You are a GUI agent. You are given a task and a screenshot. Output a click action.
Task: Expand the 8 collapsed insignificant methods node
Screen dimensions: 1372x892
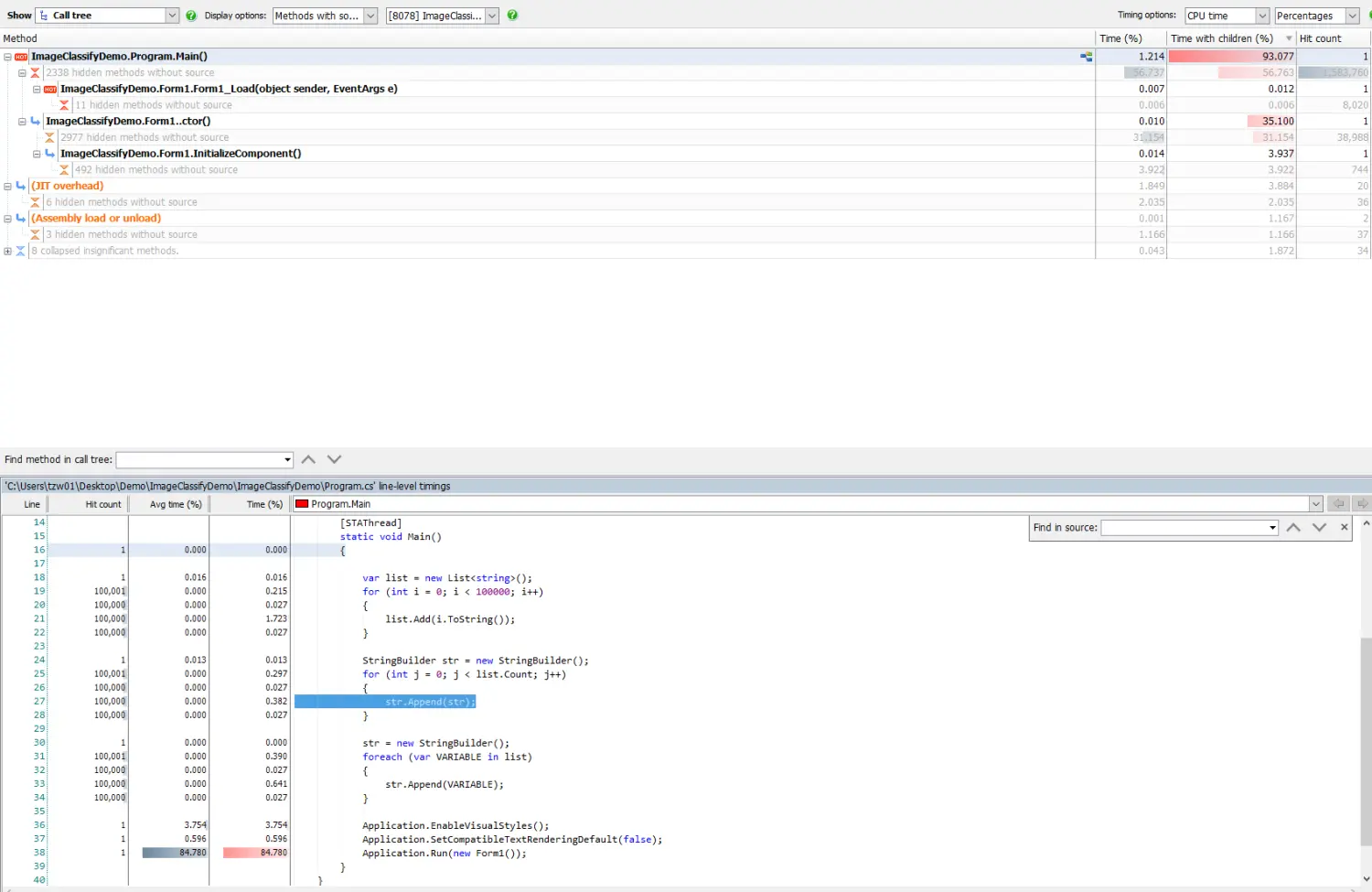7,251
